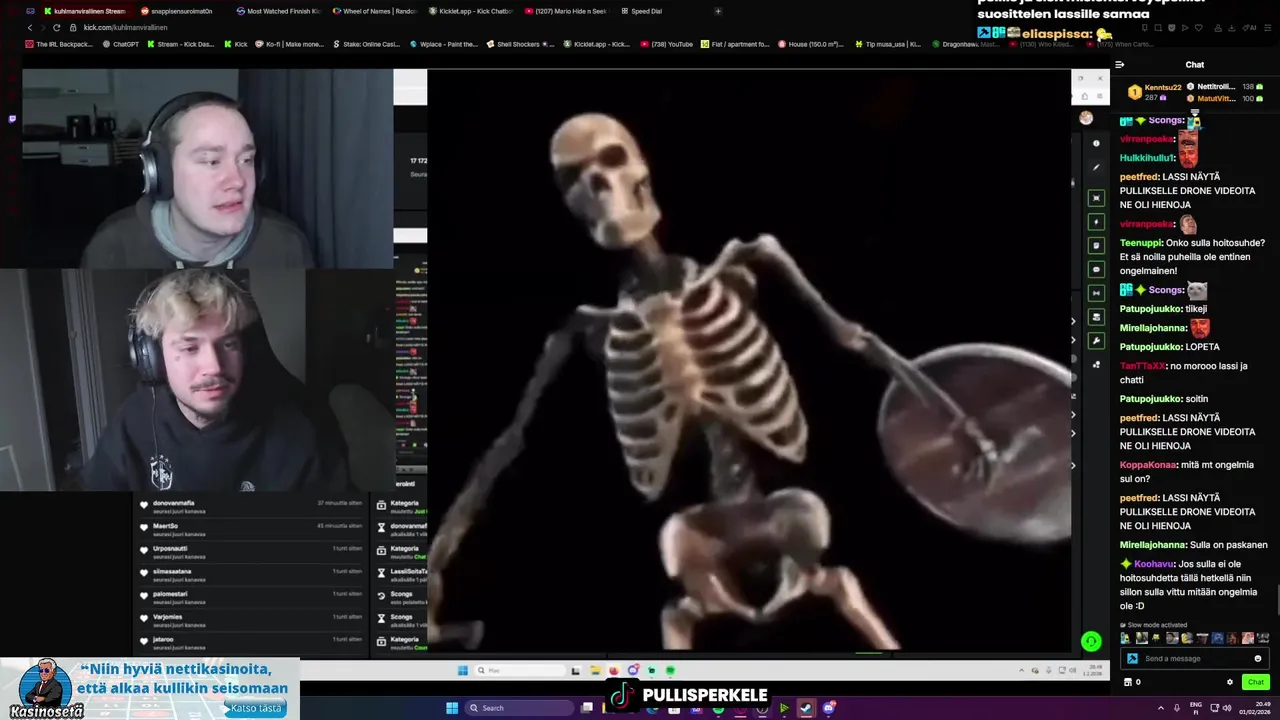Click the Windows taskbar Search box

coord(520,708)
